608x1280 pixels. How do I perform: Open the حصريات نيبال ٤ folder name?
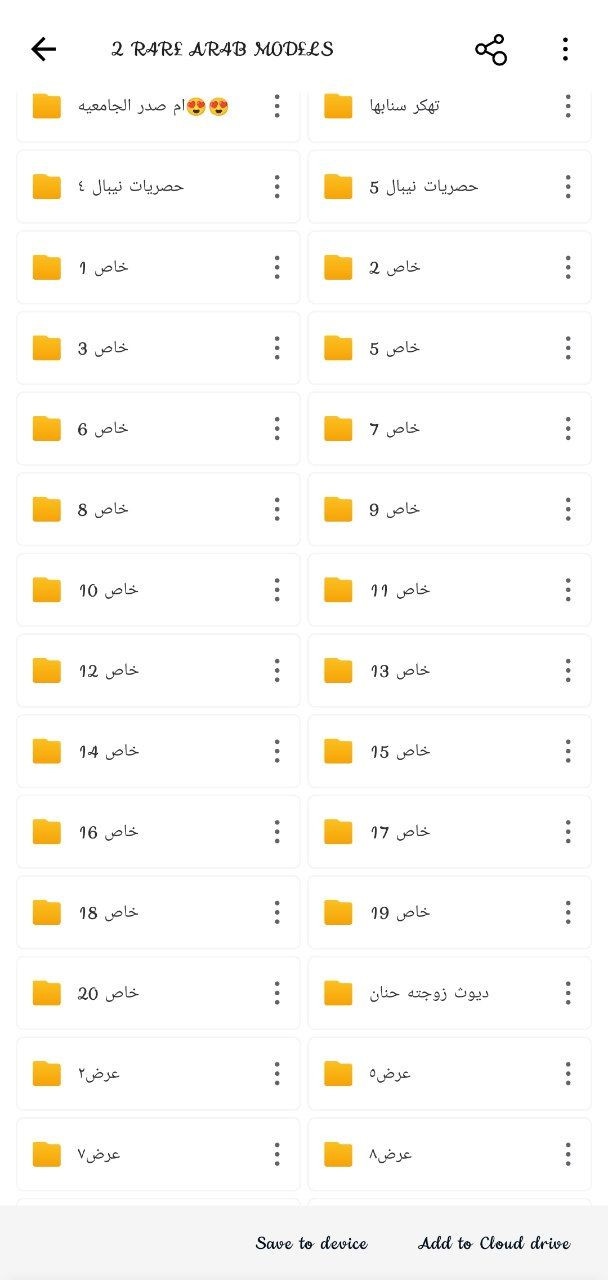[131, 187]
